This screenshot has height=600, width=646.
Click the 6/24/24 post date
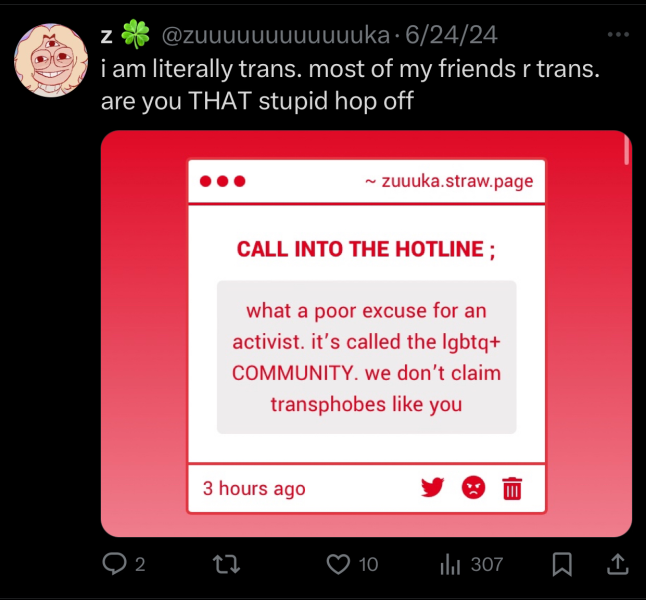[x=451, y=35]
